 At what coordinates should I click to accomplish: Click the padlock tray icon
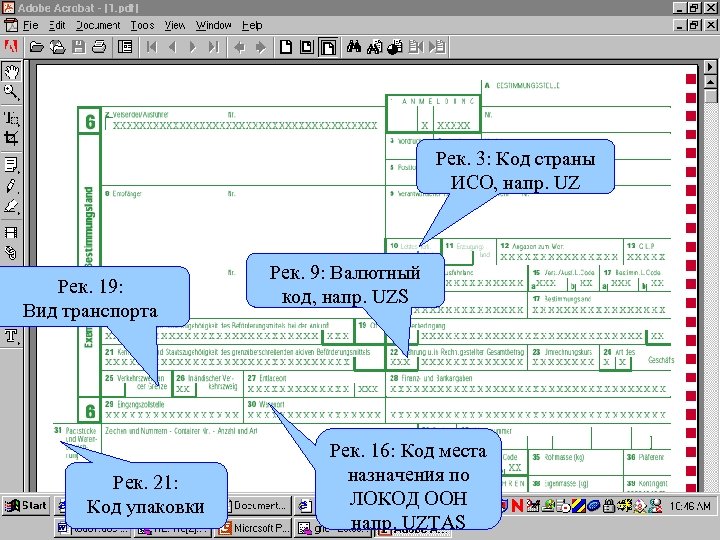tap(609, 506)
